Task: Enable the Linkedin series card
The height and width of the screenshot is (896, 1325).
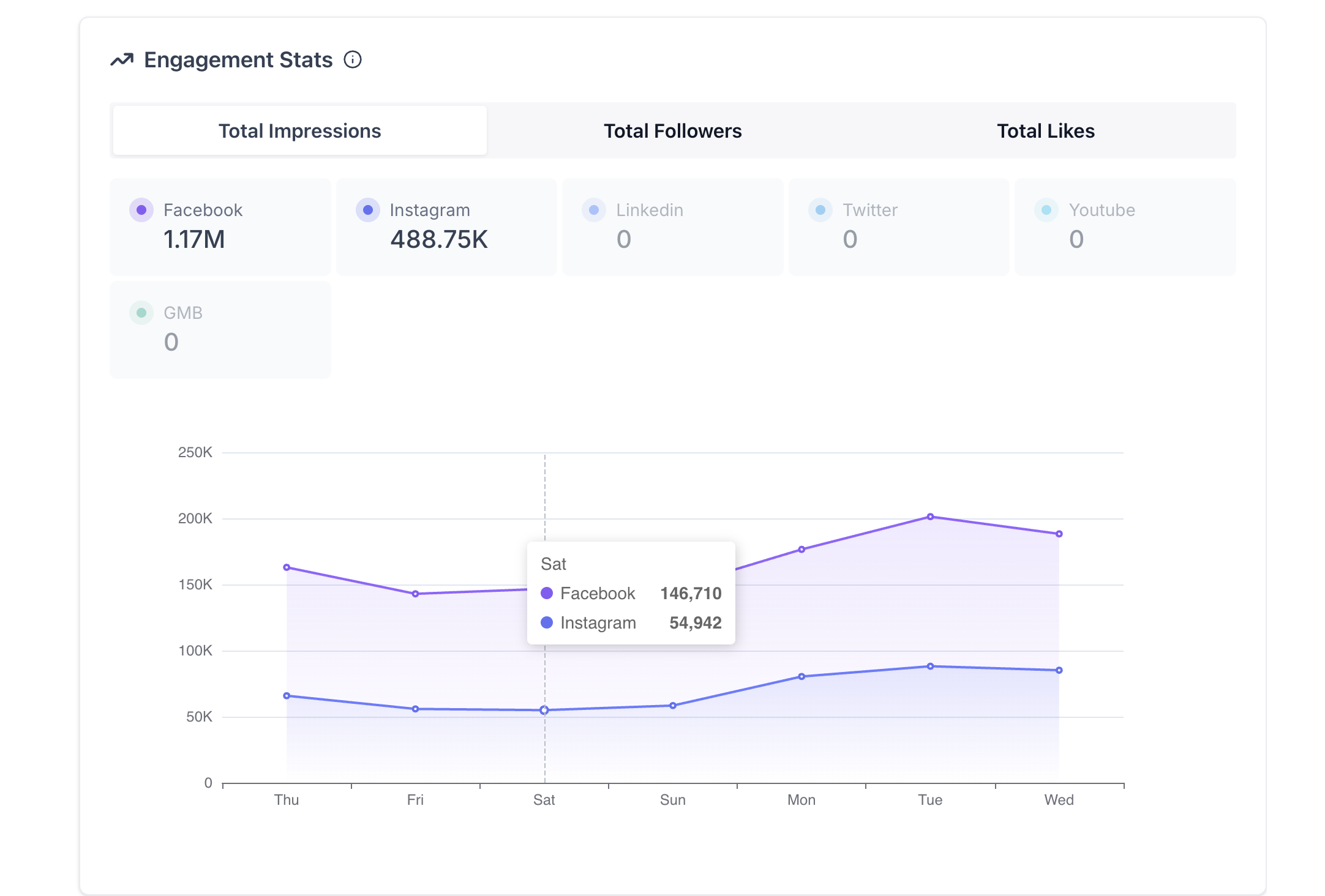Action: click(x=672, y=226)
